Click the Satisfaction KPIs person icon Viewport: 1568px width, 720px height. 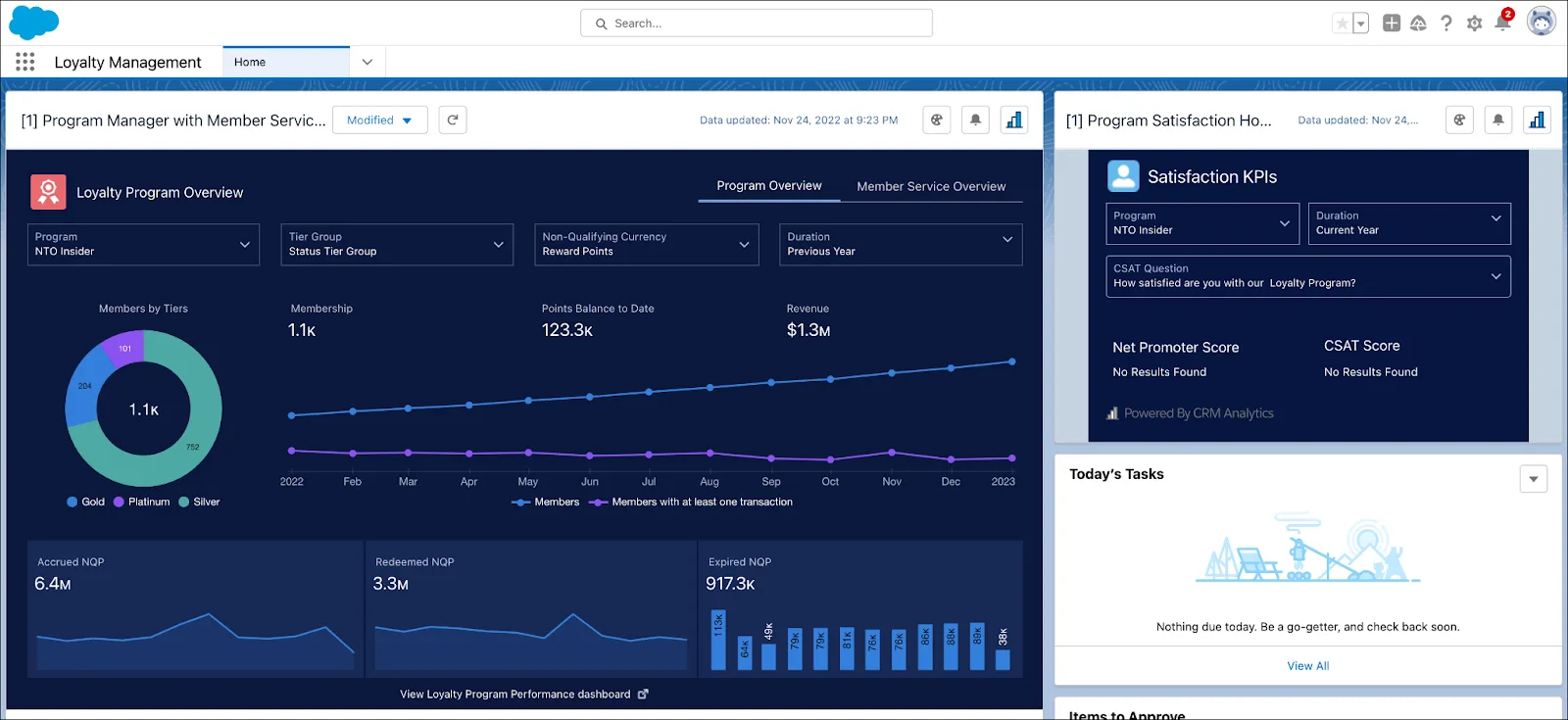pyautogui.click(x=1123, y=176)
